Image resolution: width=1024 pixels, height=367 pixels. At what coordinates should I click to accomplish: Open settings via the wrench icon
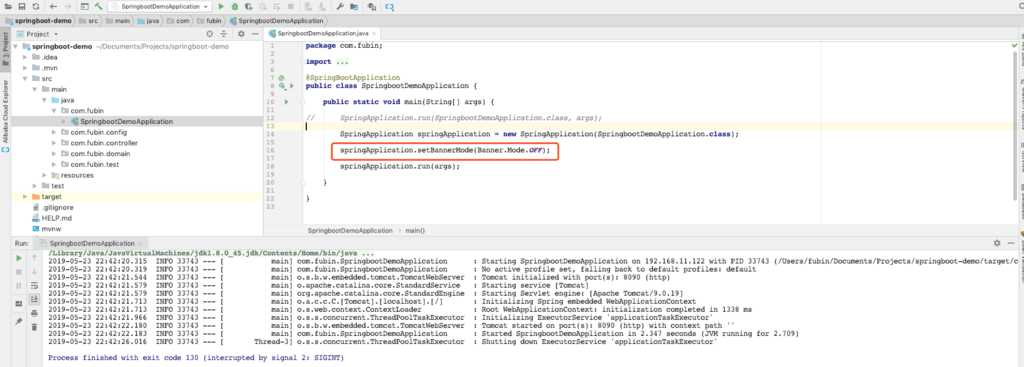[x=340, y=7]
